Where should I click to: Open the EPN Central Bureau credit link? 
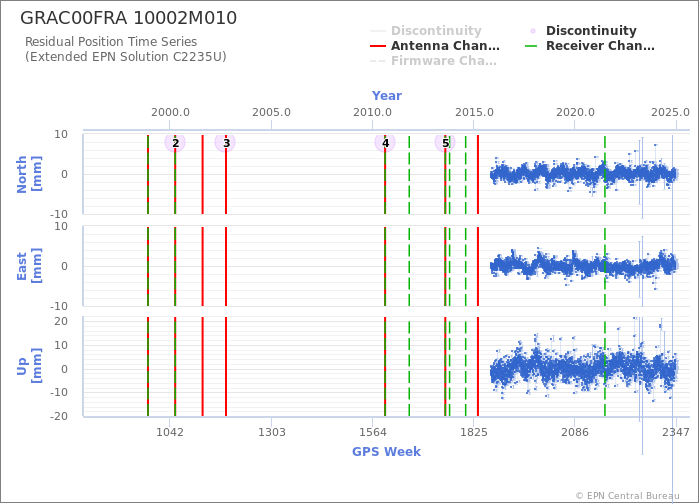click(x=627, y=496)
